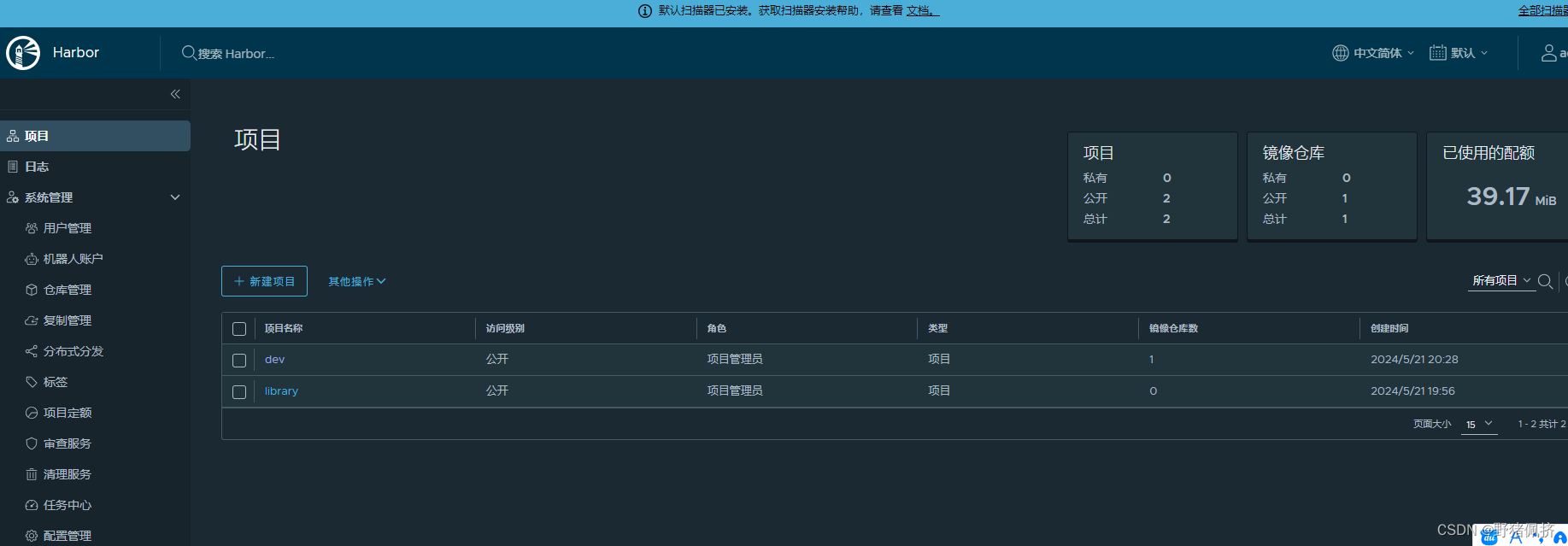
Task: Change page size dropdown showing 15
Action: 1479,424
